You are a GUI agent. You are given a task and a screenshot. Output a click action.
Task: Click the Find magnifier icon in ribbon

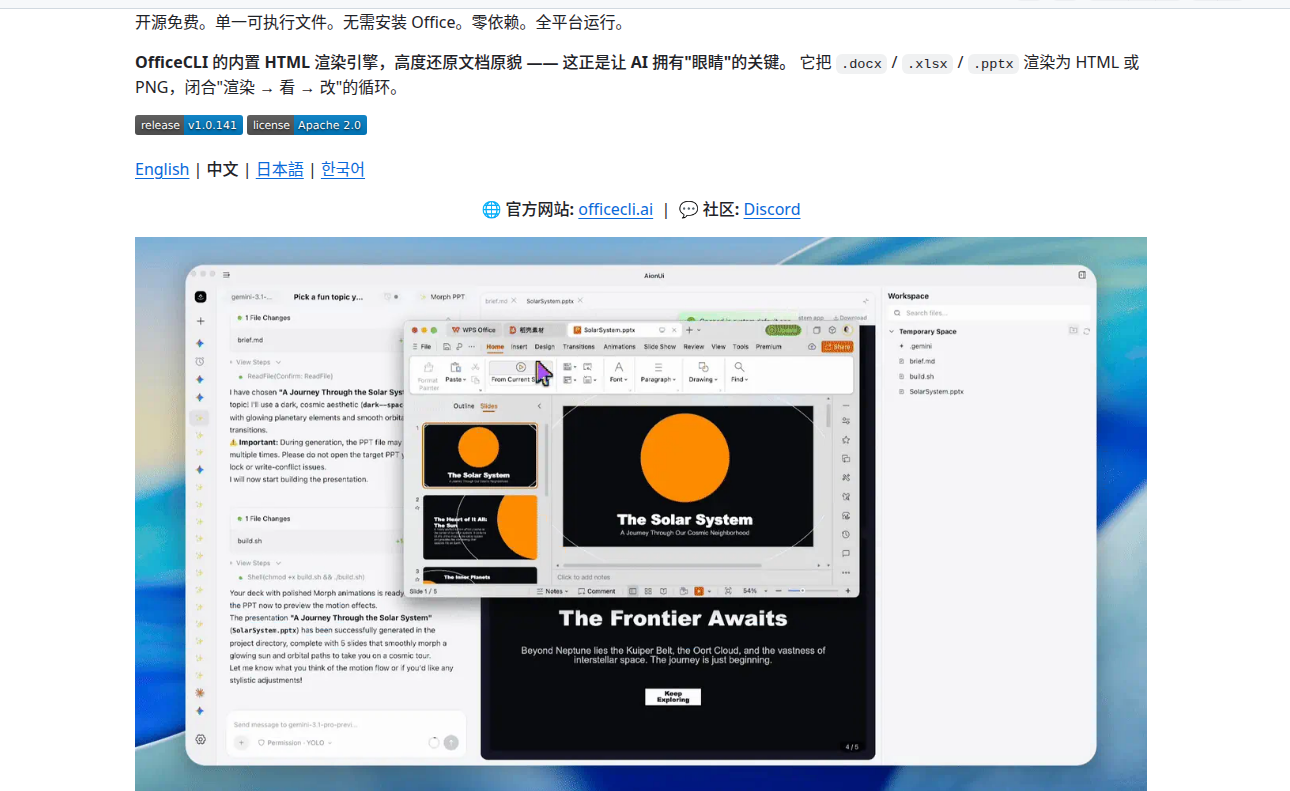(738, 367)
